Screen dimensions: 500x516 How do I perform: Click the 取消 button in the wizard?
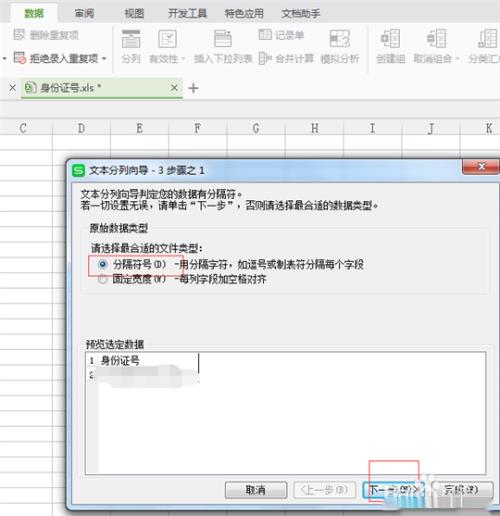pyautogui.click(x=256, y=490)
